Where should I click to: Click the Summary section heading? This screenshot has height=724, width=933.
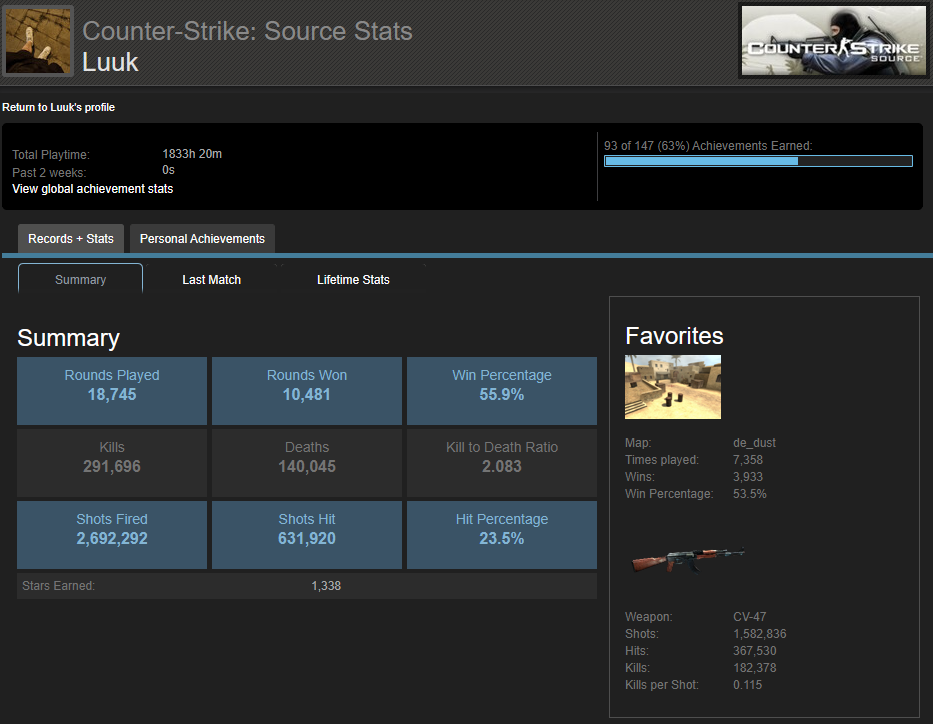tap(68, 338)
